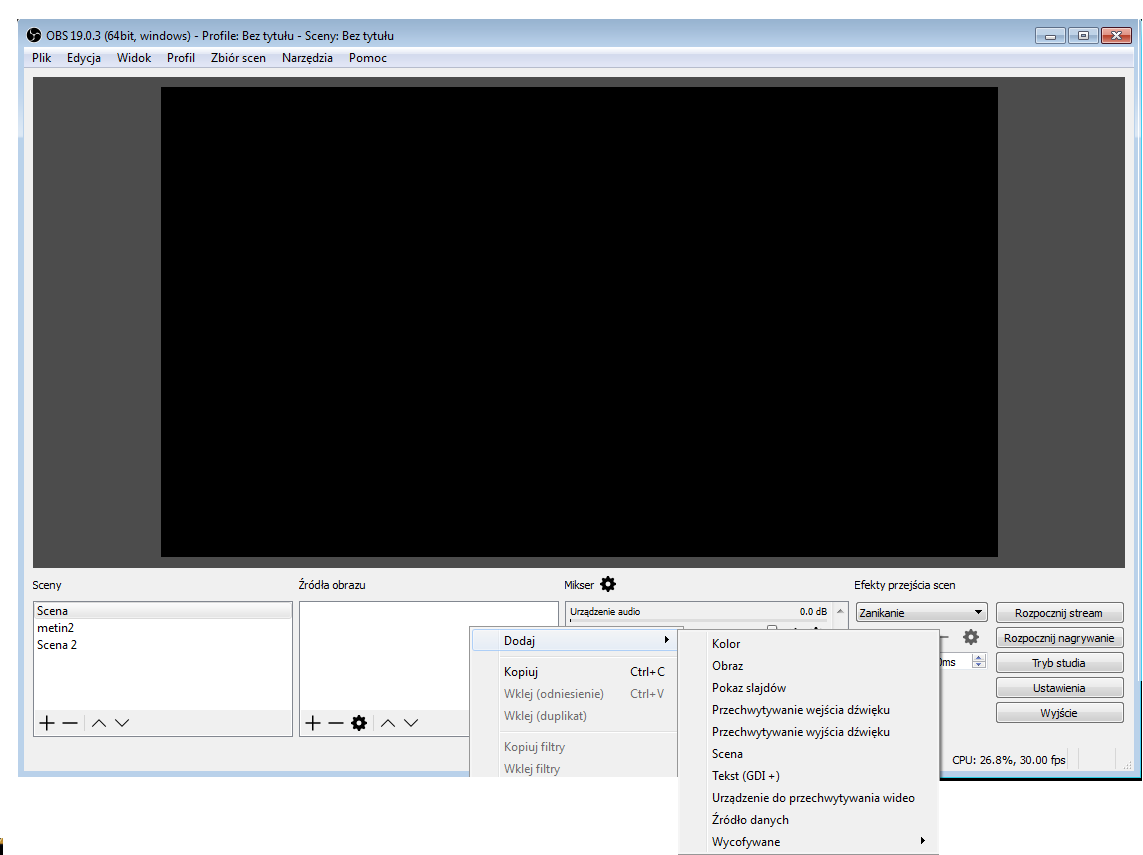The height and width of the screenshot is (855, 1143).
Task: Remove source with minus icon under Źródła obrazu
Action: 335,723
